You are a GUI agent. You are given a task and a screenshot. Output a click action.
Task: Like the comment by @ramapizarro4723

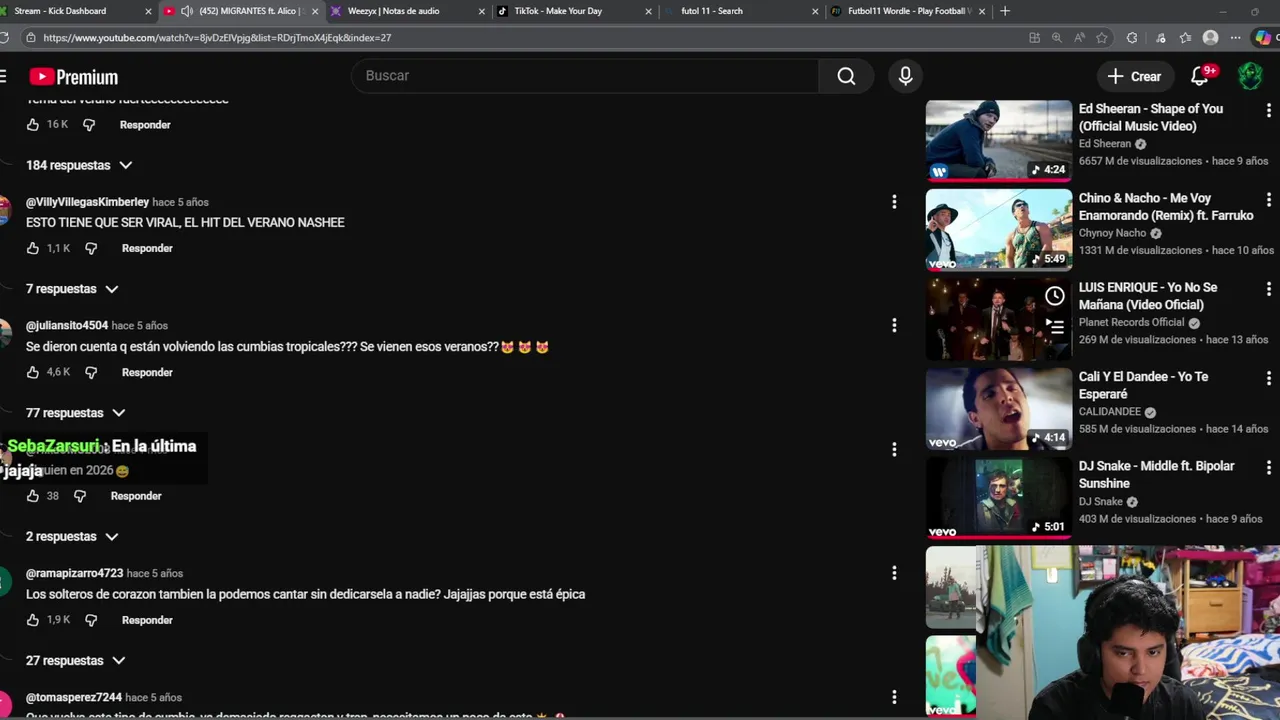33,620
